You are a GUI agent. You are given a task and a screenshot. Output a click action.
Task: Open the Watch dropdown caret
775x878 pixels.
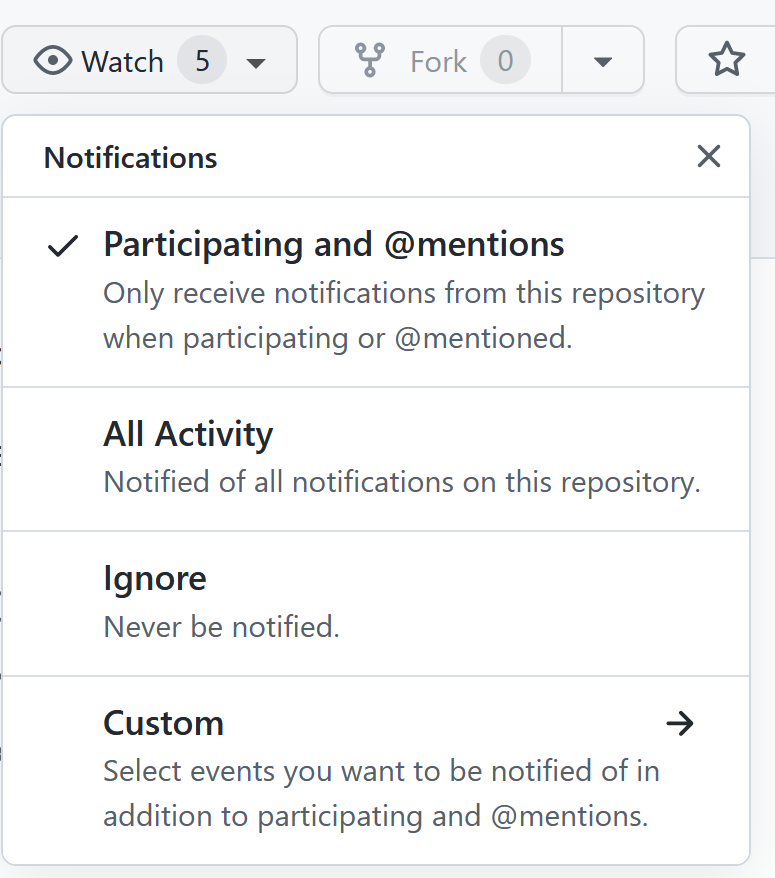256,63
